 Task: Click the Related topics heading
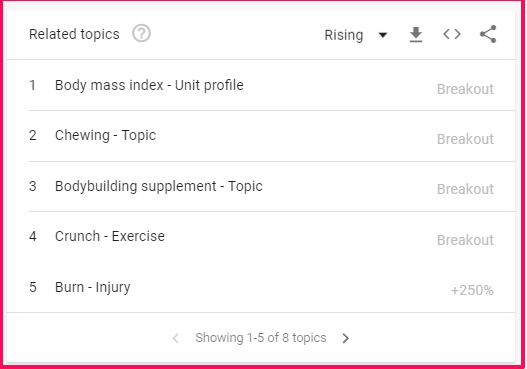[74, 34]
